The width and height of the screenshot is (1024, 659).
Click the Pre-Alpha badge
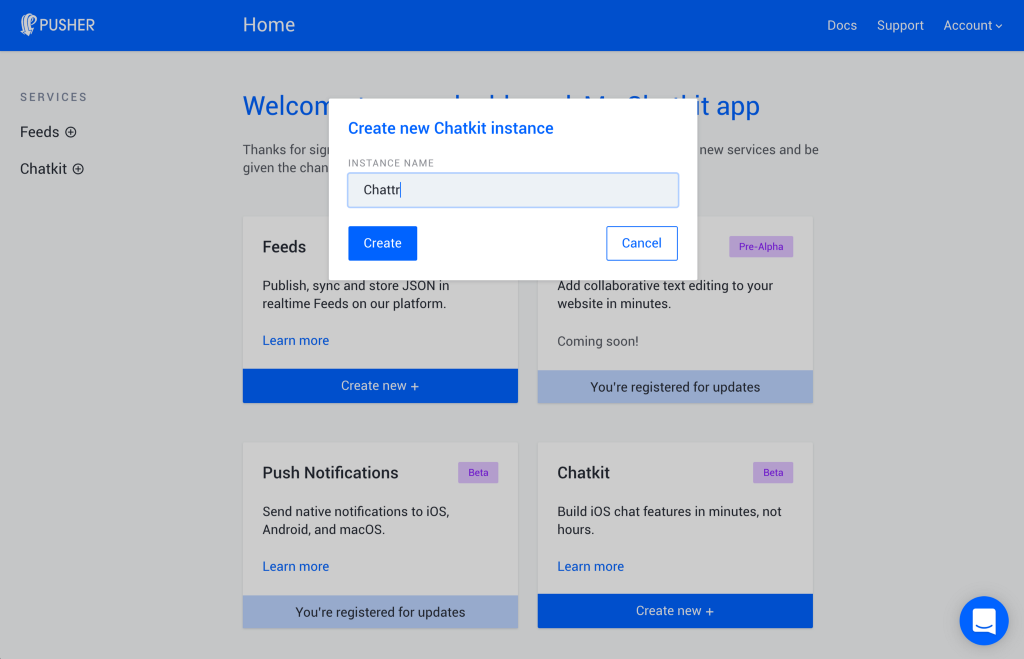[x=761, y=246]
